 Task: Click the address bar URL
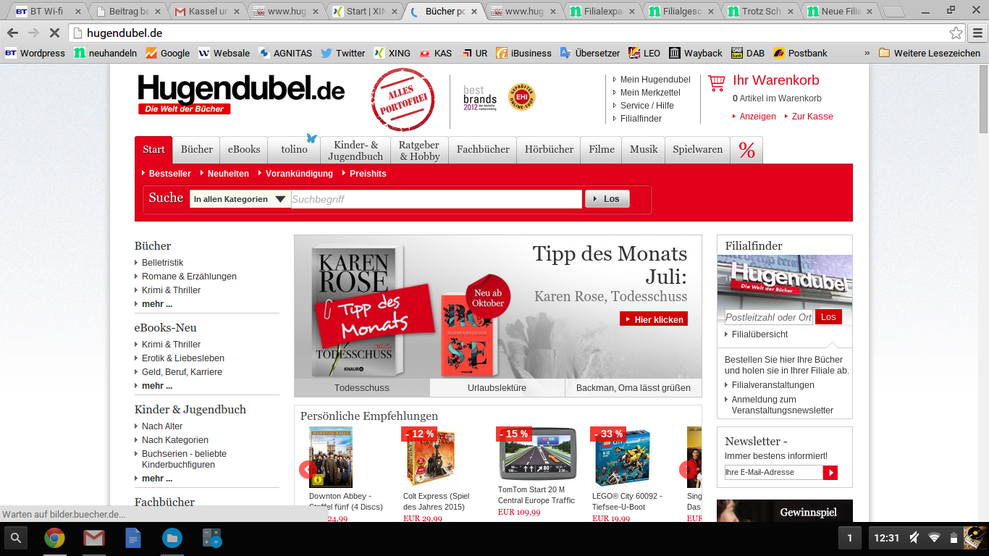click(124, 33)
